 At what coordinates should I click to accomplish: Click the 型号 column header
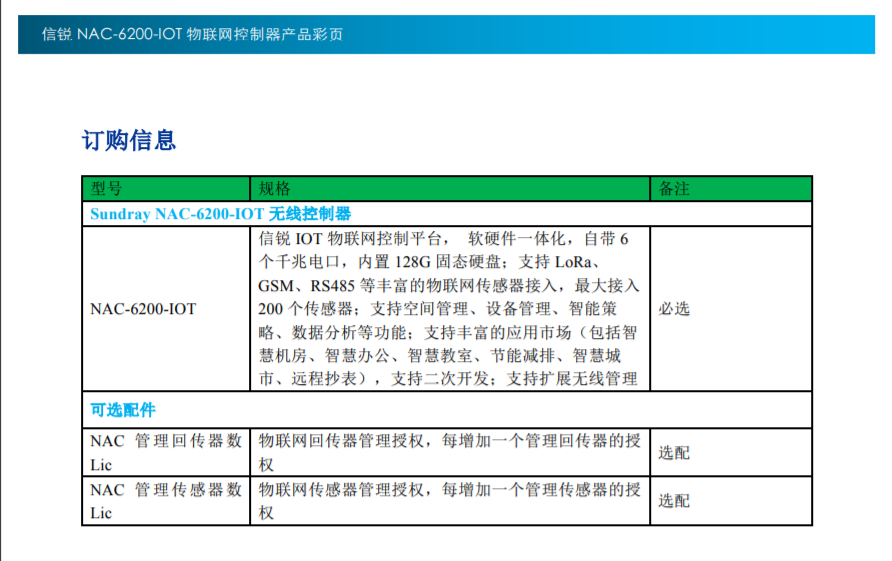click(166, 188)
